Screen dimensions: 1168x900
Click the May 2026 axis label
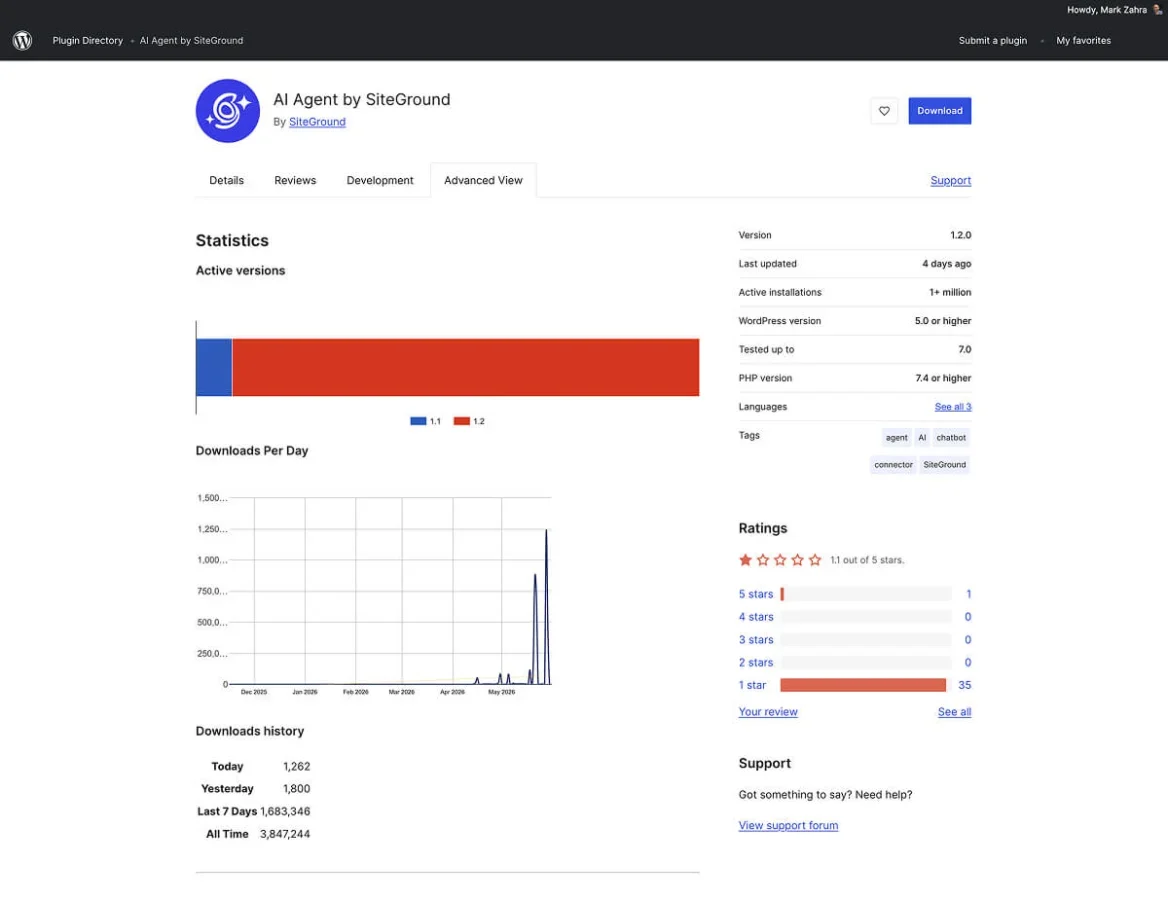point(501,692)
